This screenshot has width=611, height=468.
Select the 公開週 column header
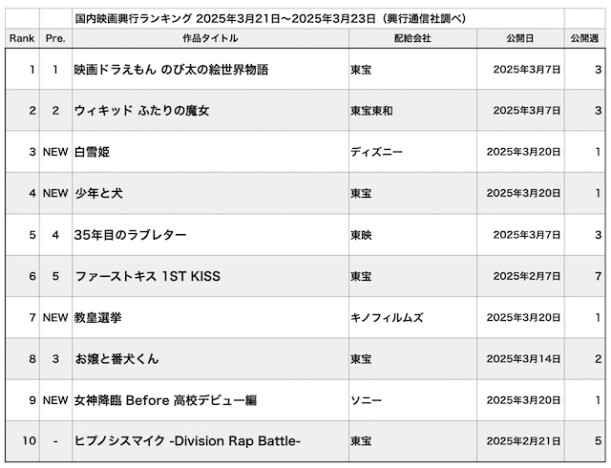(585, 38)
